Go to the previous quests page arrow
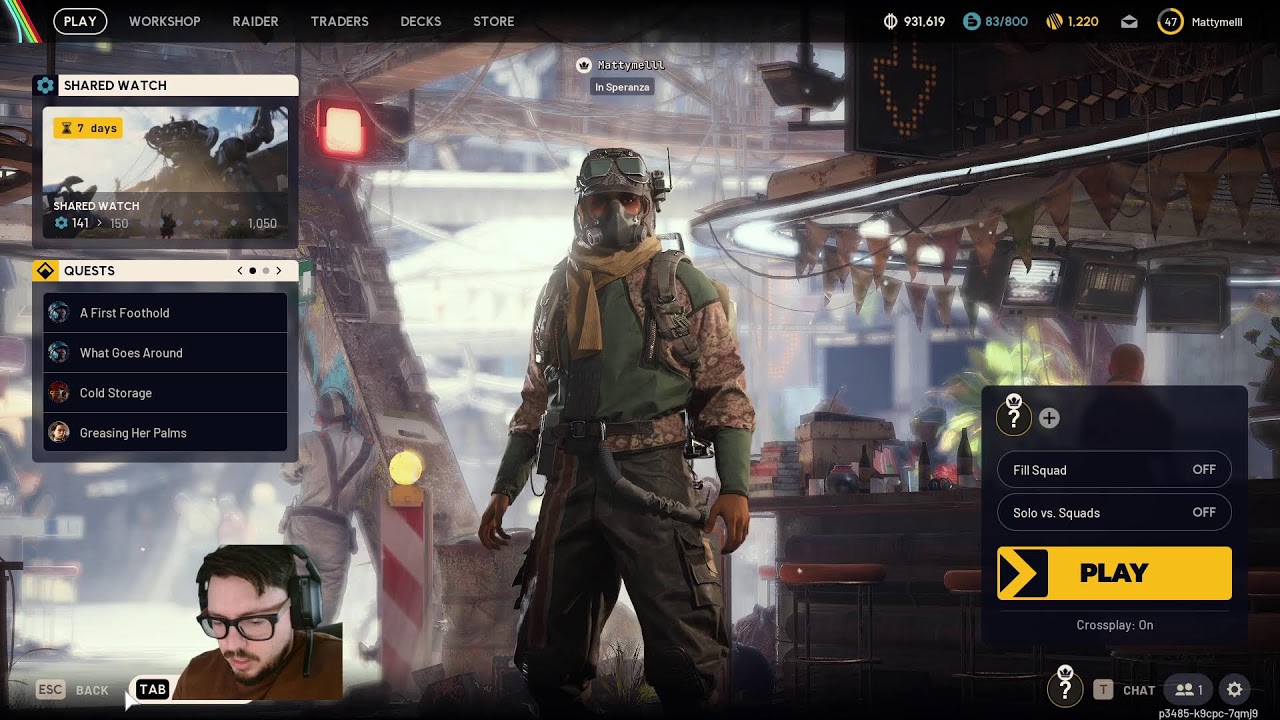 [x=240, y=271]
